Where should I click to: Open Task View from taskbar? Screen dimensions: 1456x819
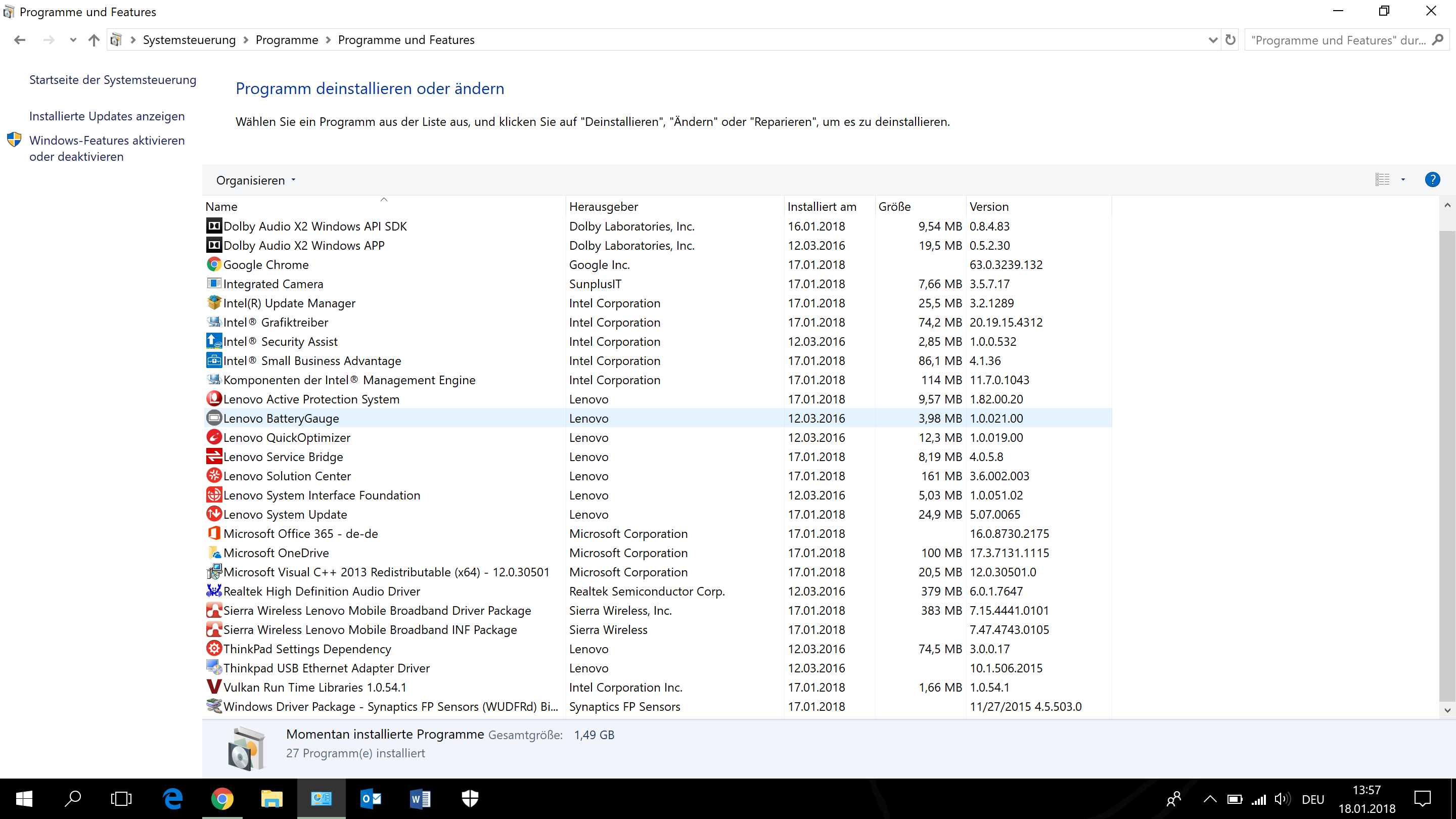tap(121, 799)
